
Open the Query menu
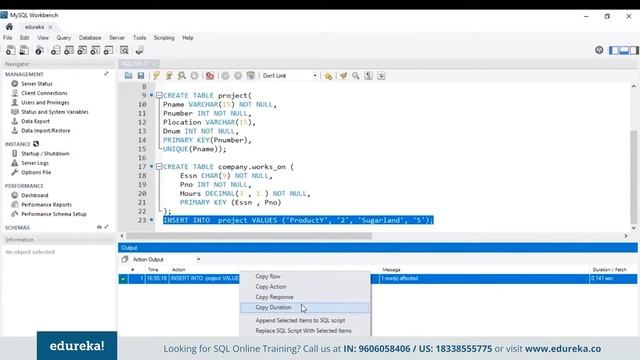coord(64,38)
